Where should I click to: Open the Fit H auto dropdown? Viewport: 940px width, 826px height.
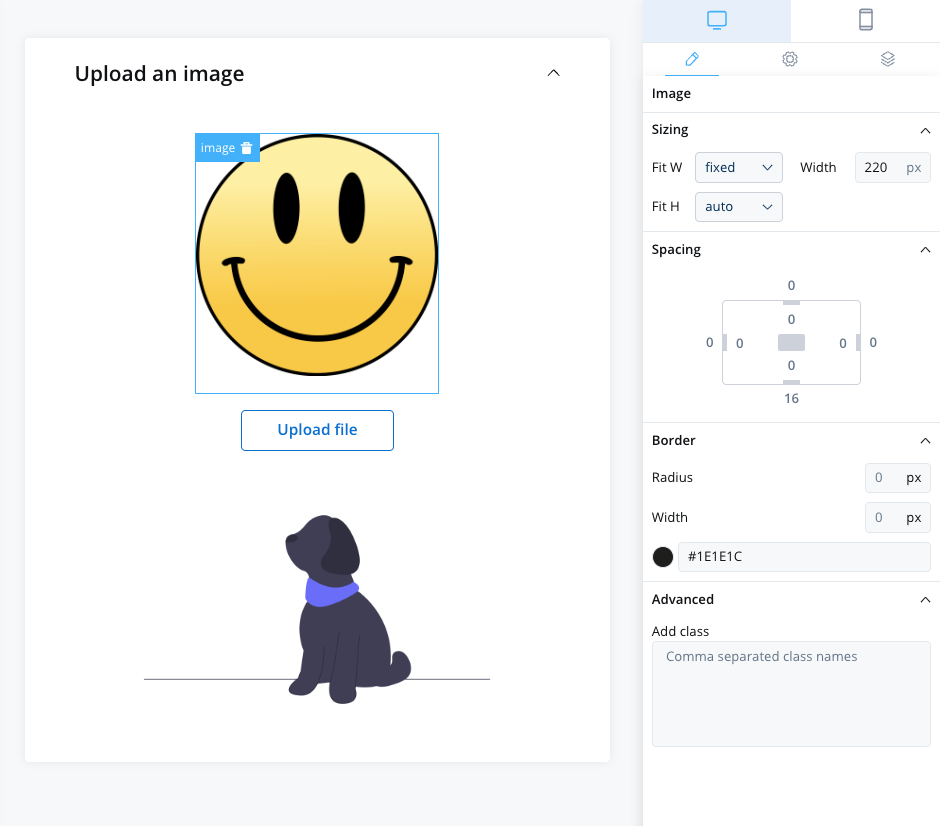tap(739, 207)
